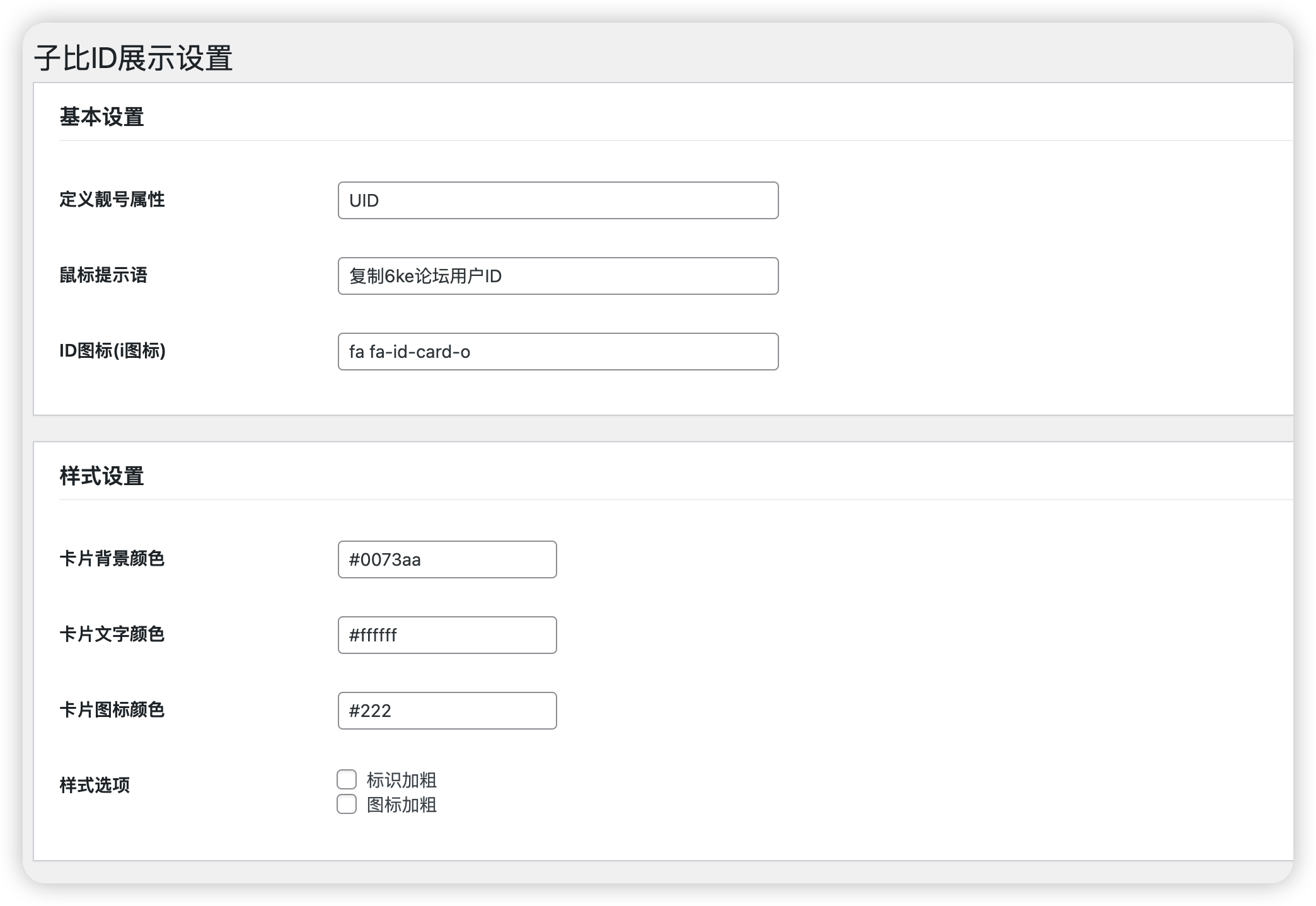Toggle the 图标加粗 checkbox
This screenshot has height=906, width=1316.
(347, 804)
